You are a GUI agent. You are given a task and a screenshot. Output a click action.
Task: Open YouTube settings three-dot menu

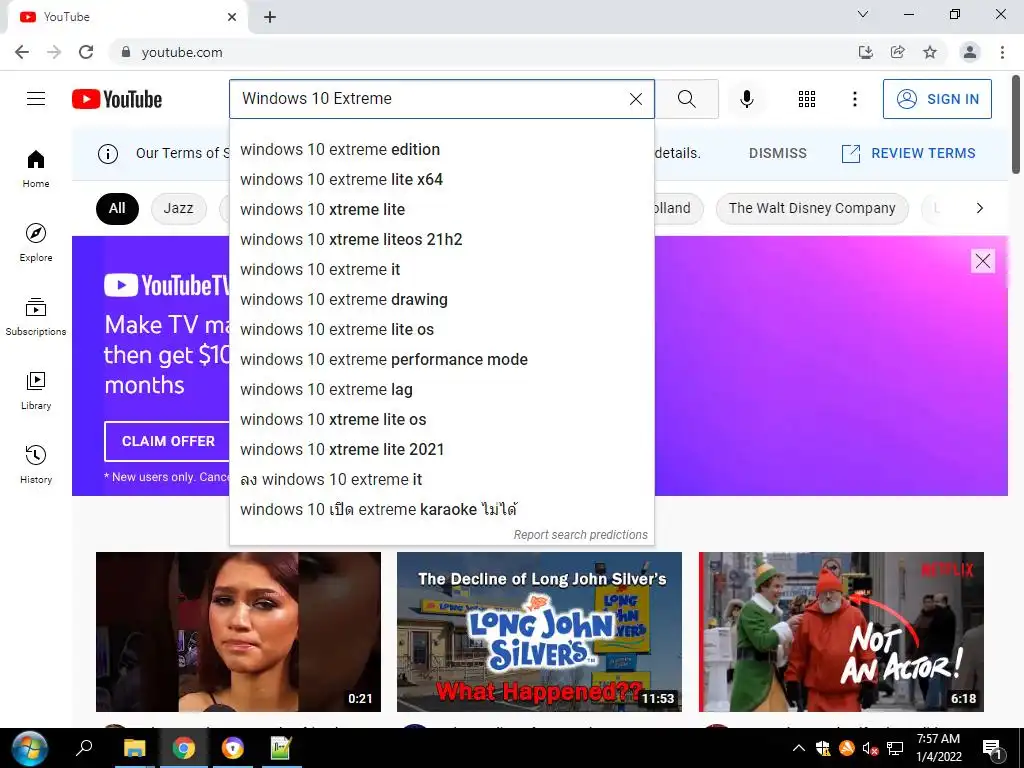(854, 99)
